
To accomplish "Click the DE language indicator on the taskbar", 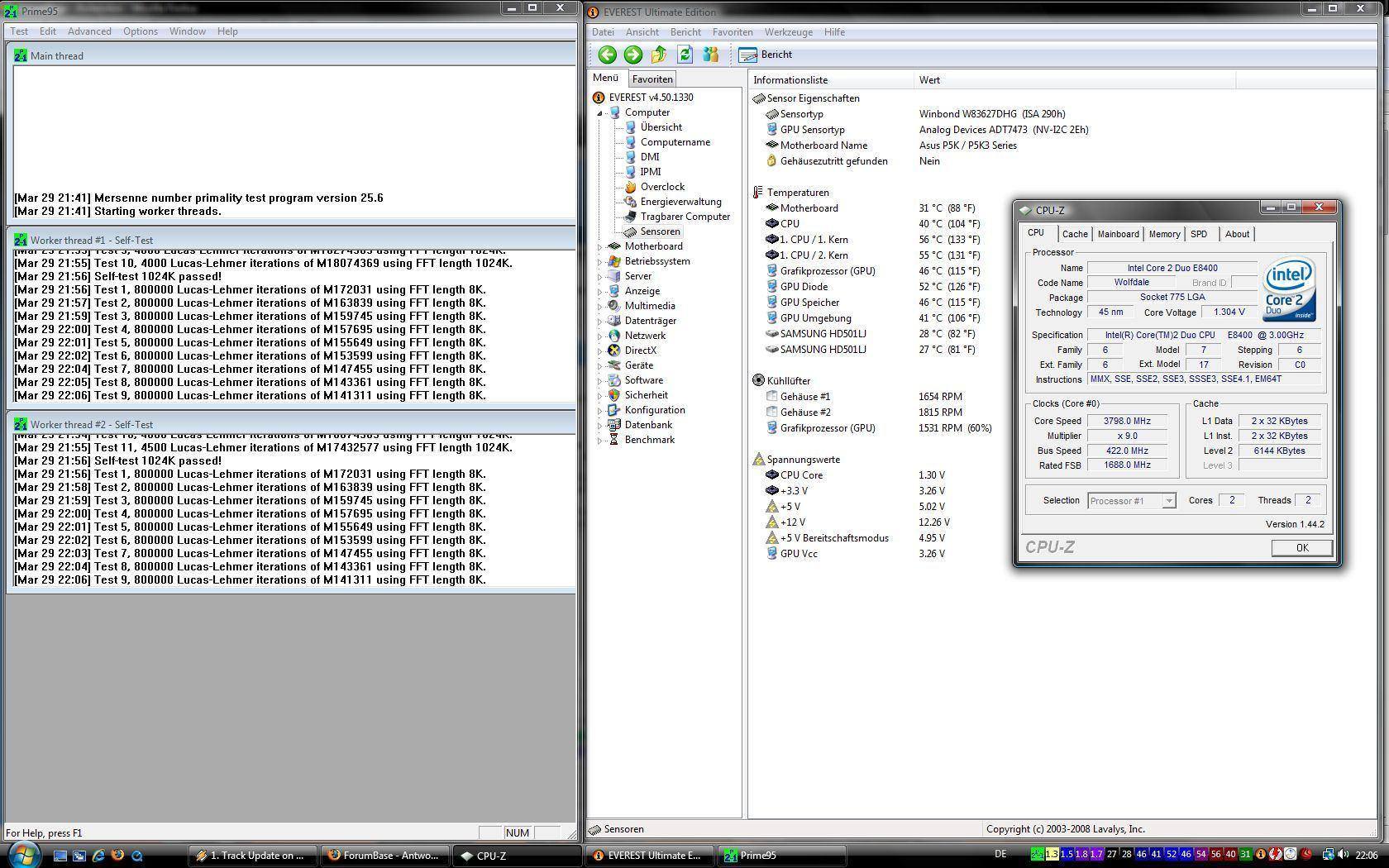I will [1000, 855].
